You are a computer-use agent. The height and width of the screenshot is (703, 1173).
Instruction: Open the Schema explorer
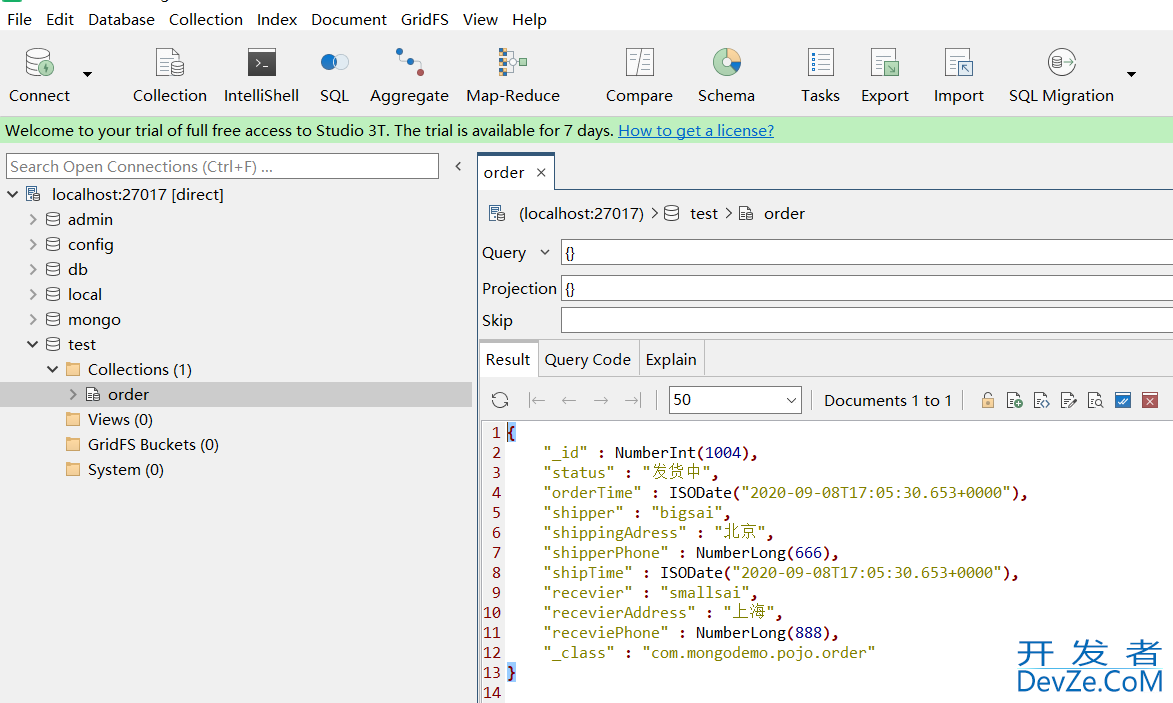coord(726,75)
